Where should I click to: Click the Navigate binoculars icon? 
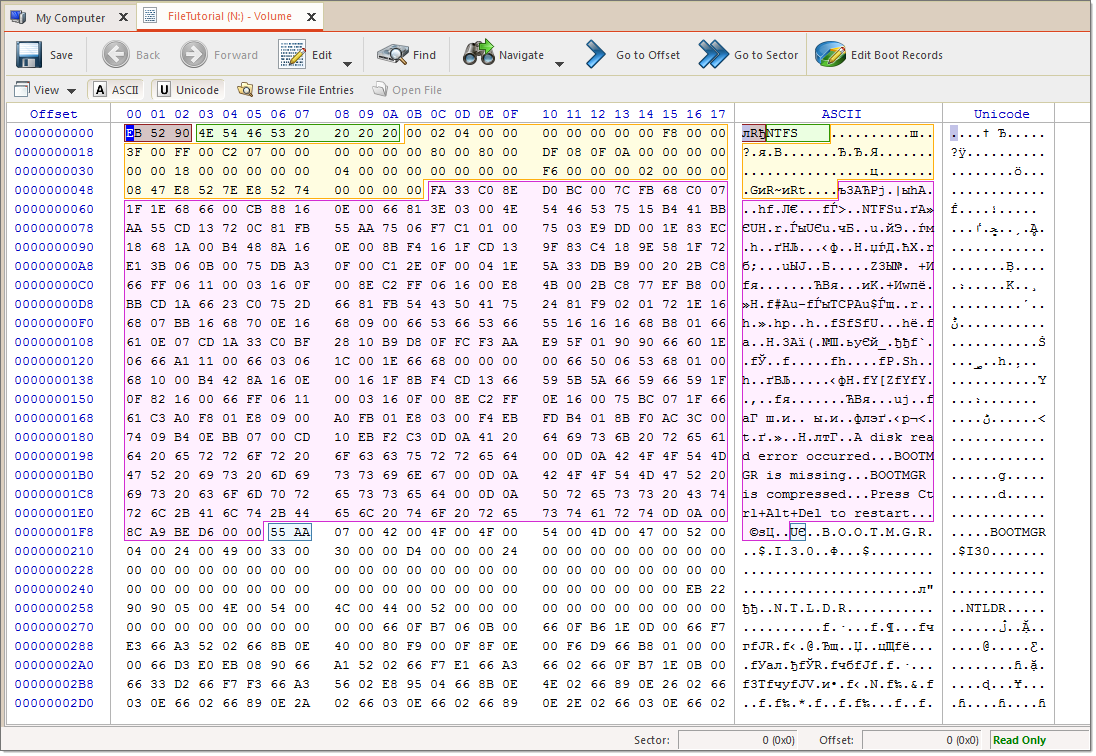(479, 55)
